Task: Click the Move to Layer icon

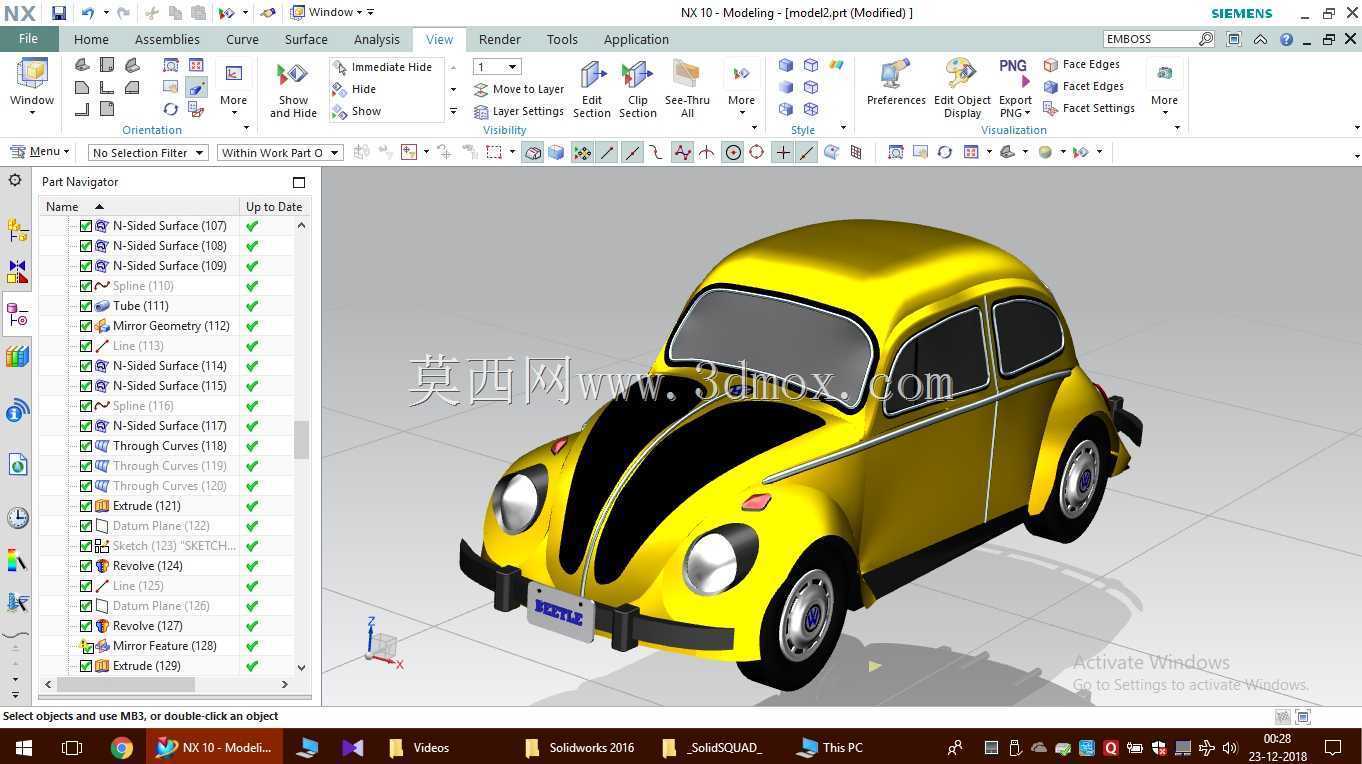Action: coord(480,89)
